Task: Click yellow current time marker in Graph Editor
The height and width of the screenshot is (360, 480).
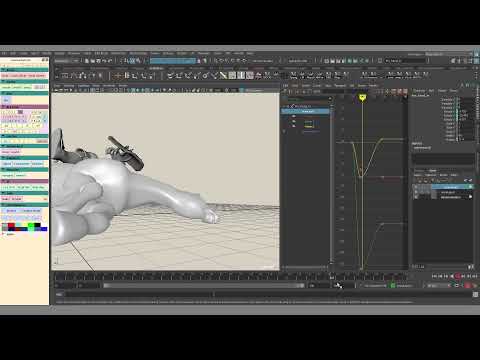Action: 362,97
